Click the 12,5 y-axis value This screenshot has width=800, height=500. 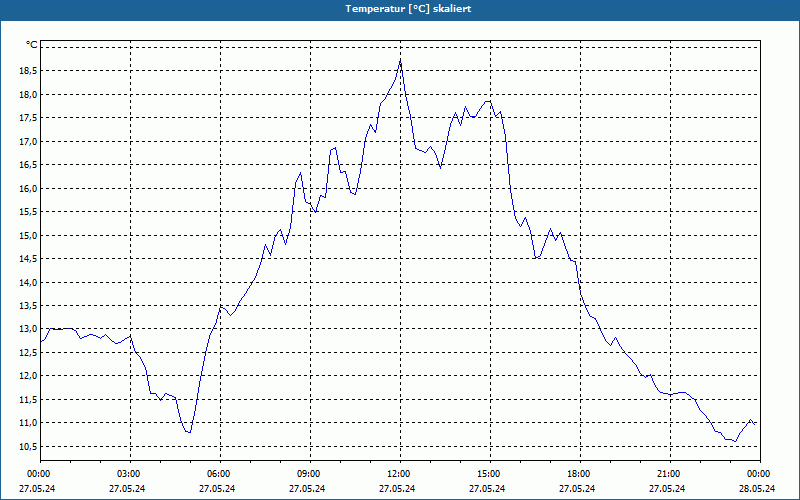point(28,353)
